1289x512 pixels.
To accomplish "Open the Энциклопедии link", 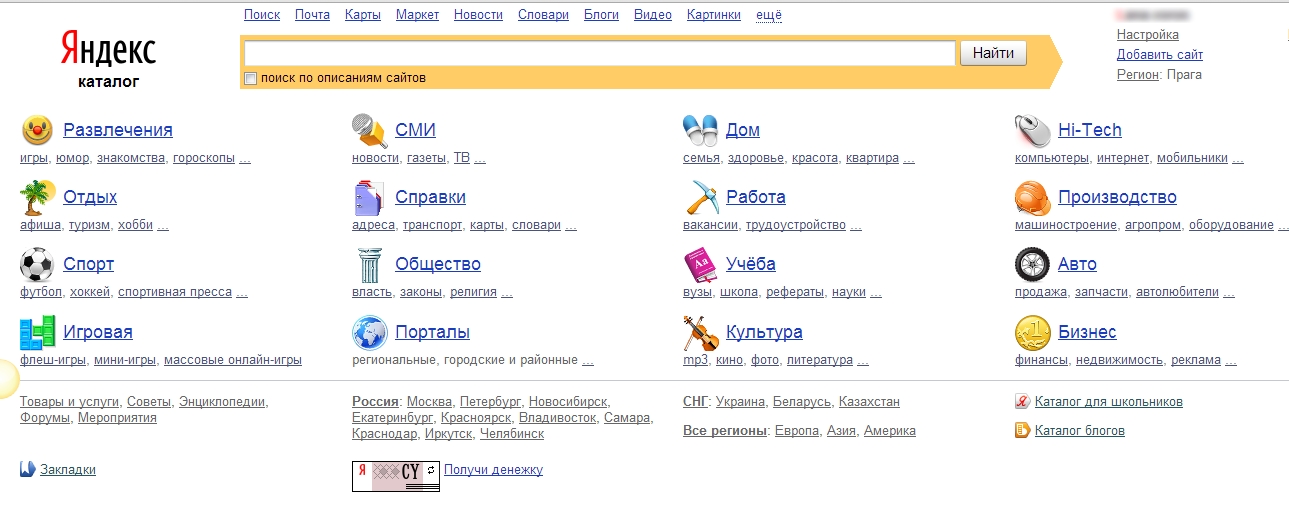I will coord(222,402).
